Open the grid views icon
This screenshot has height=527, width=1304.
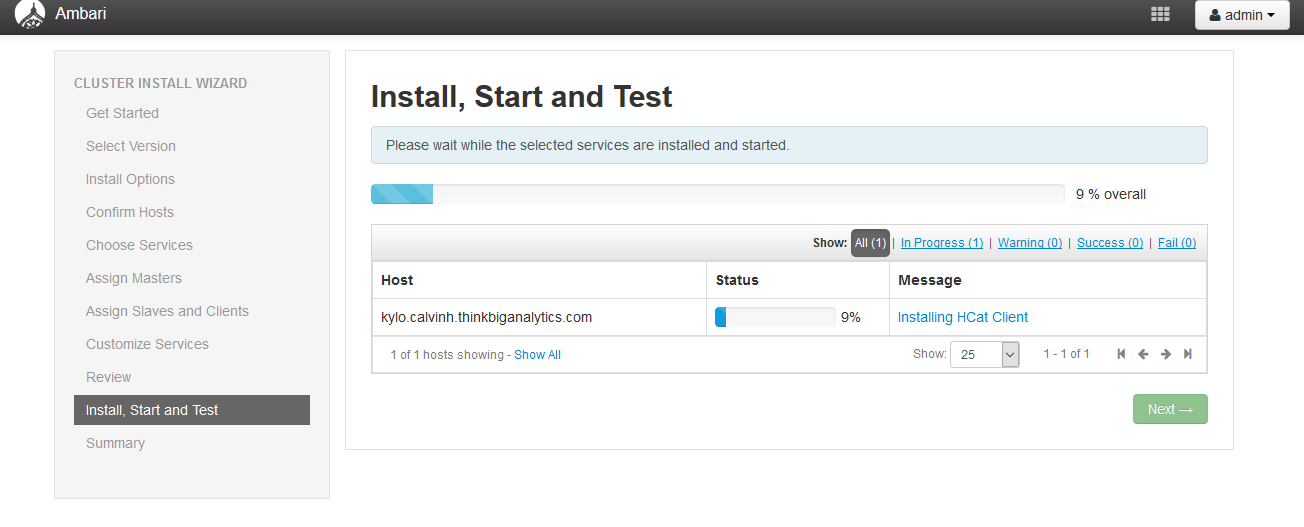1160,15
